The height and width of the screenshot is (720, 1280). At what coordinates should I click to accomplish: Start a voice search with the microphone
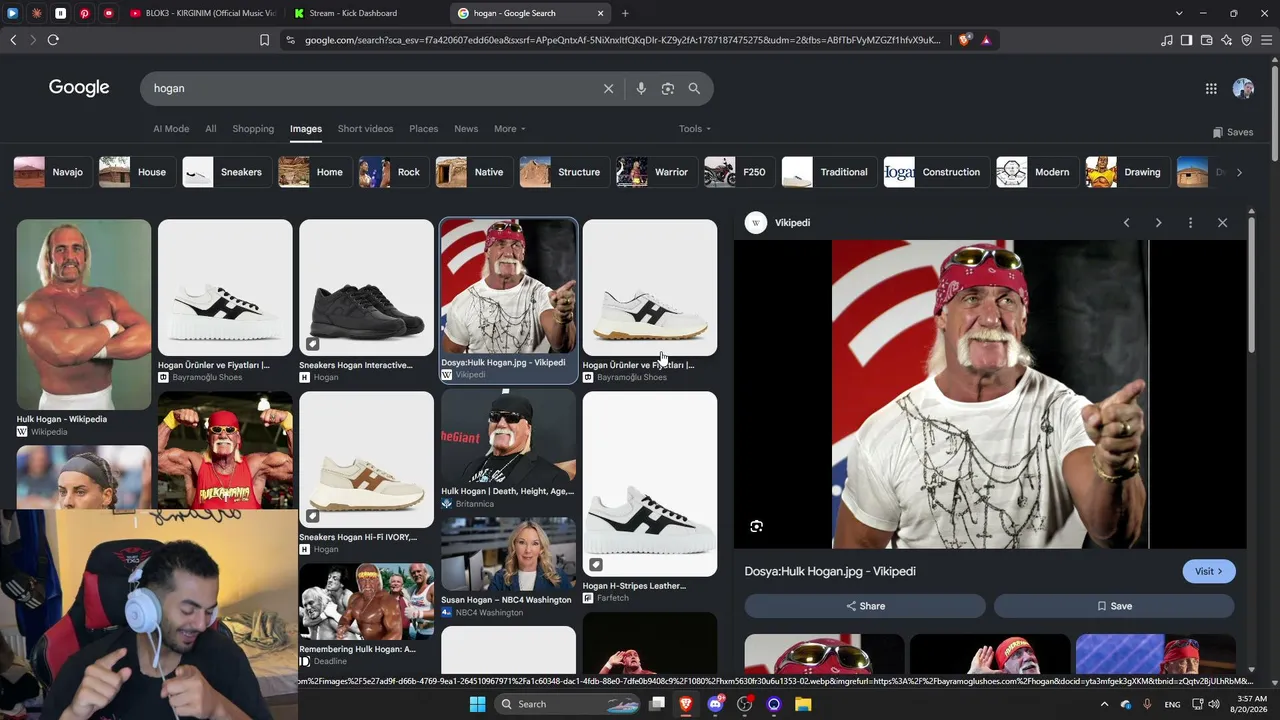click(x=641, y=88)
